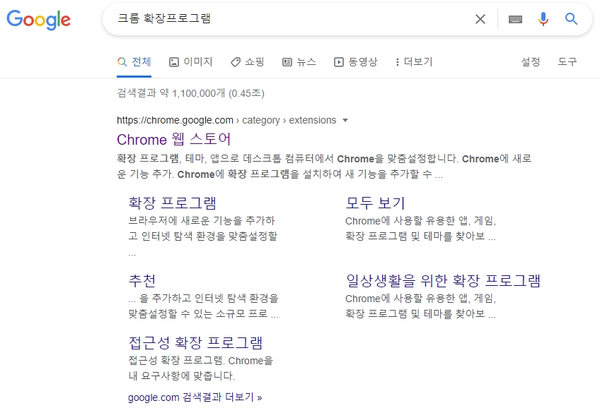Open the 도구 search tools

click(x=567, y=62)
